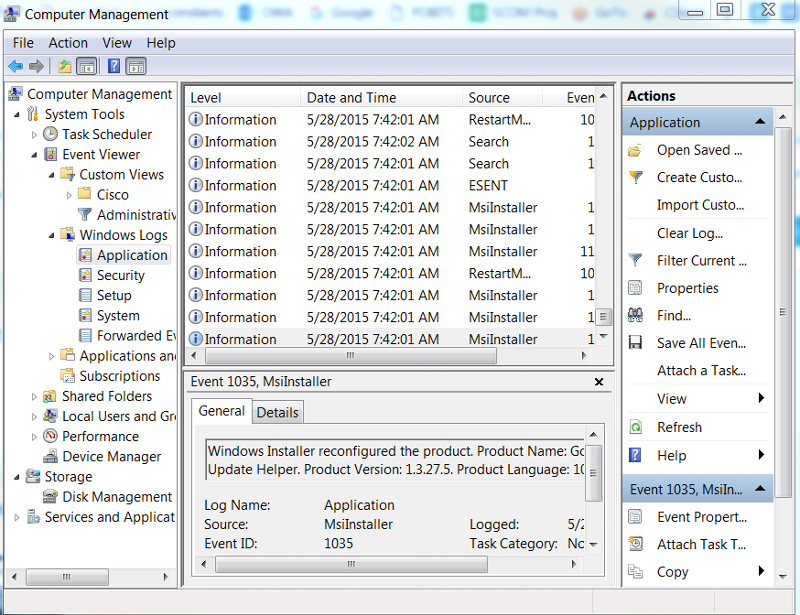
Task: Open the Action menu
Action: coord(68,43)
